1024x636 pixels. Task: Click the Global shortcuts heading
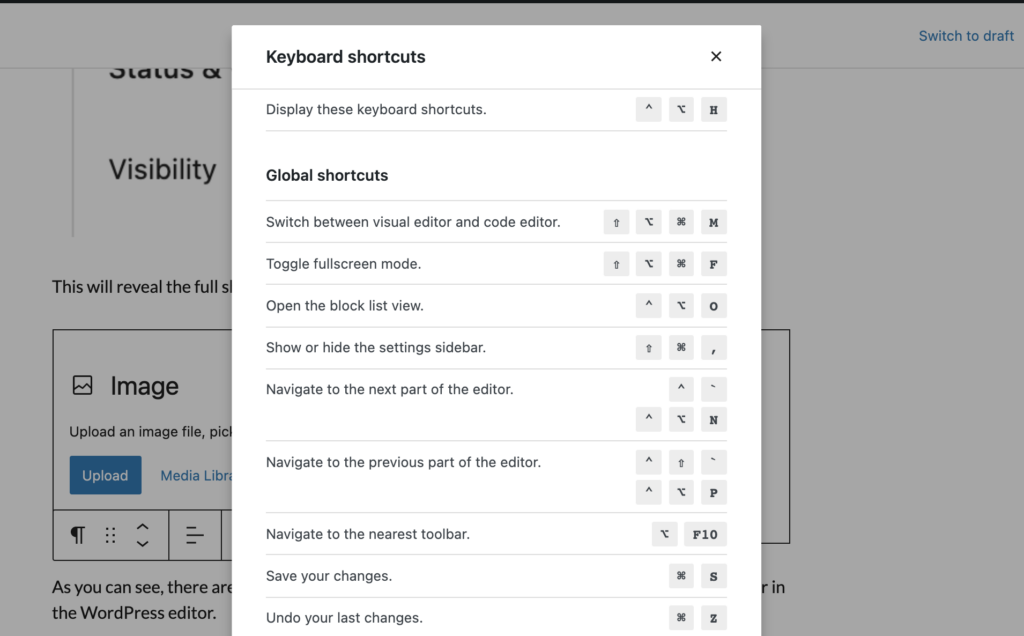[x=327, y=175]
